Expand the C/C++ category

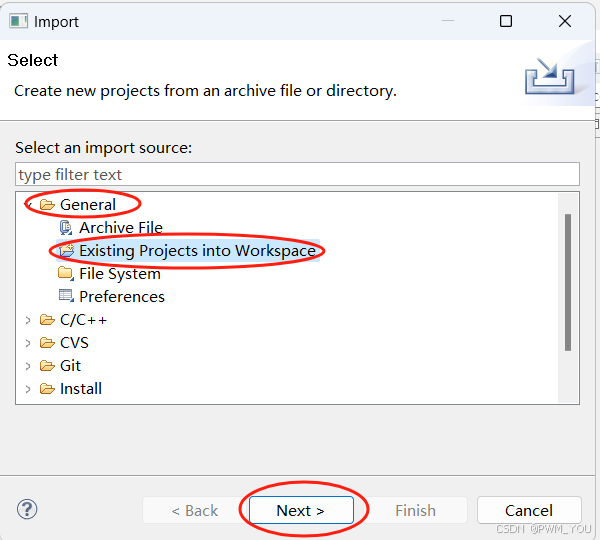[28, 320]
